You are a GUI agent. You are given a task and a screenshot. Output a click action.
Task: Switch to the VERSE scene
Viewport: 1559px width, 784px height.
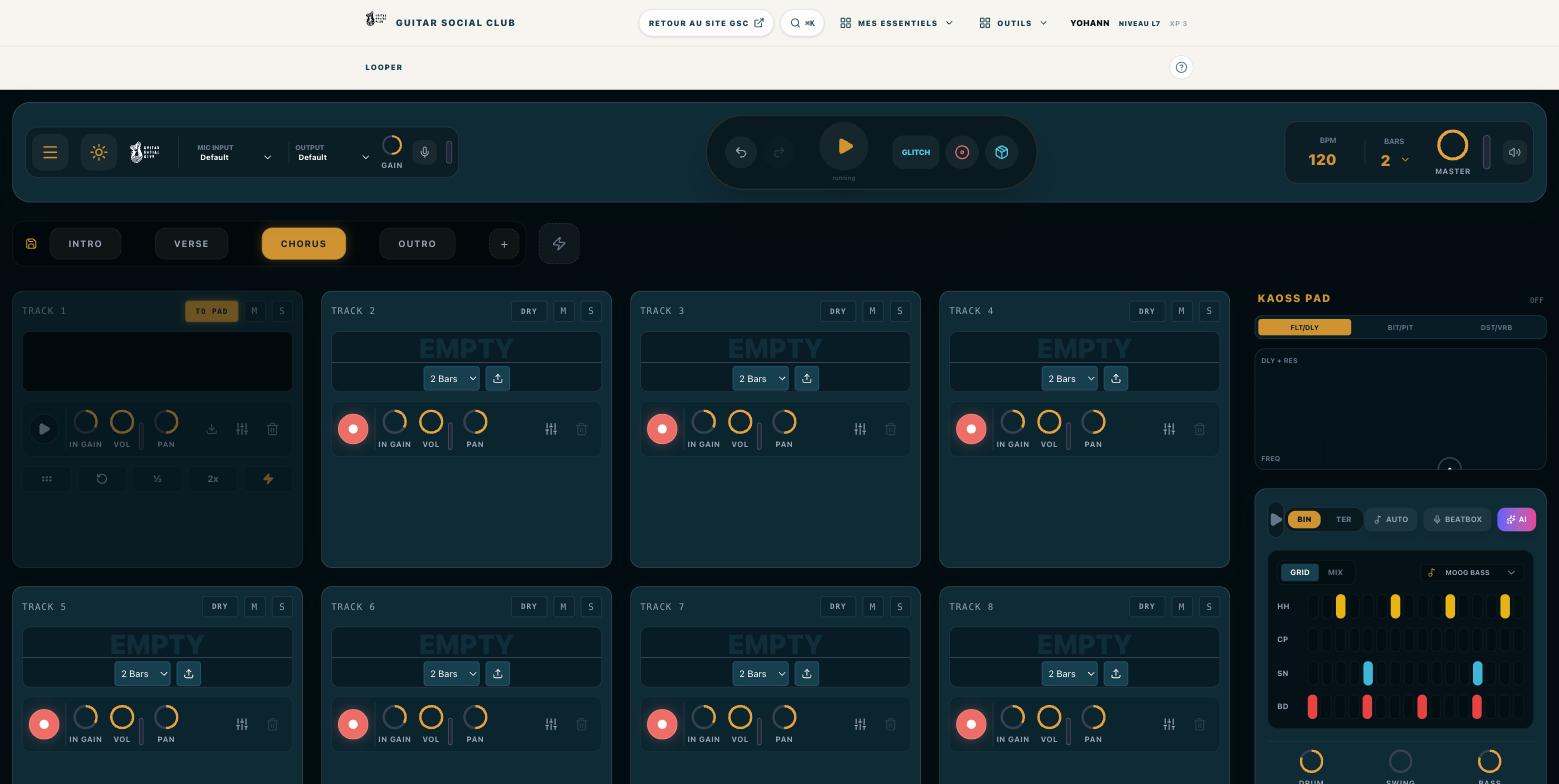(191, 244)
